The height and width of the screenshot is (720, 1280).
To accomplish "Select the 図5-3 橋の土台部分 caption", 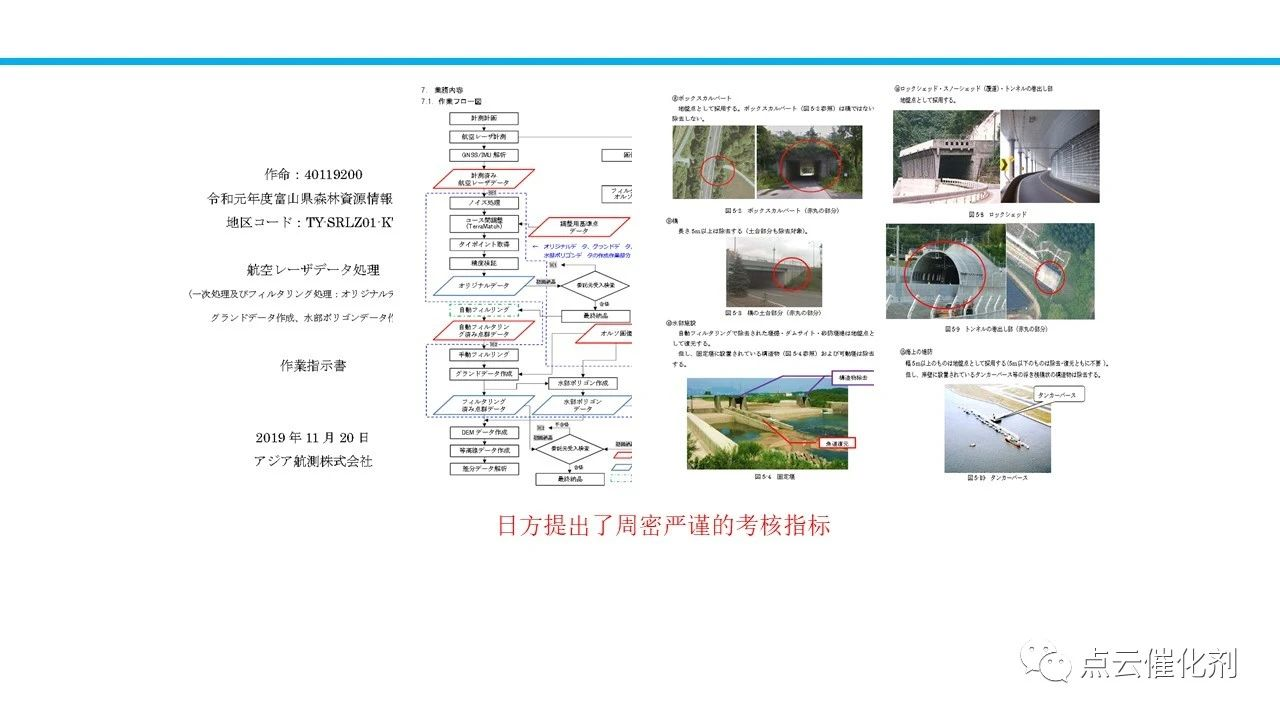I will coord(774,312).
